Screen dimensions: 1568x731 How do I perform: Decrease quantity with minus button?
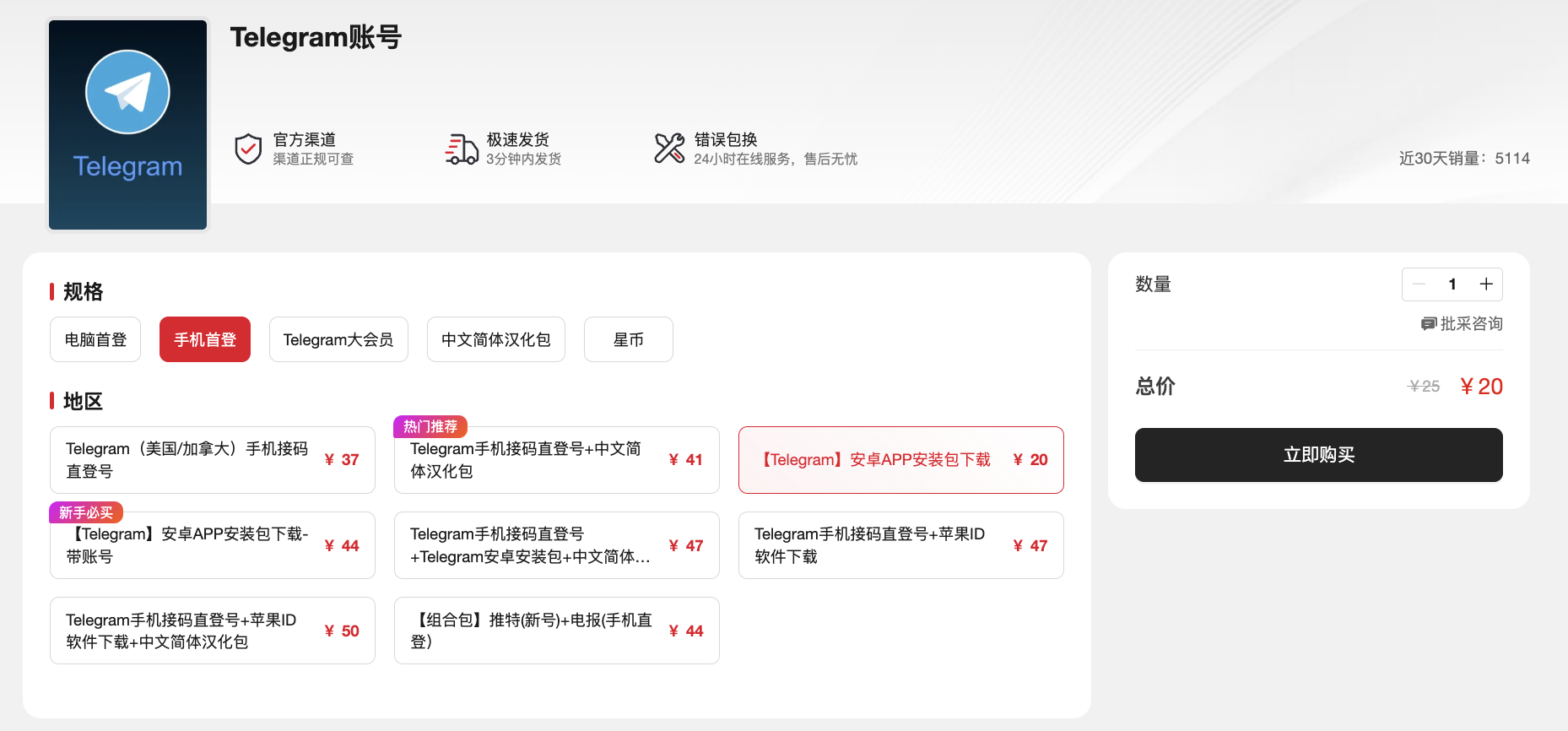pos(1419,284)
